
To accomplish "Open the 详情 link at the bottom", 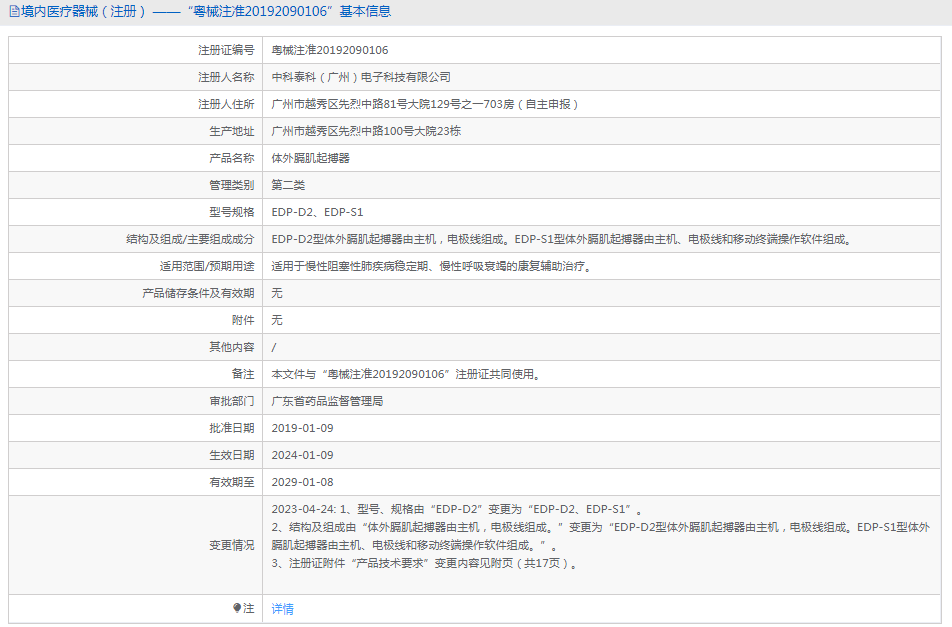I will click(281, 608).
